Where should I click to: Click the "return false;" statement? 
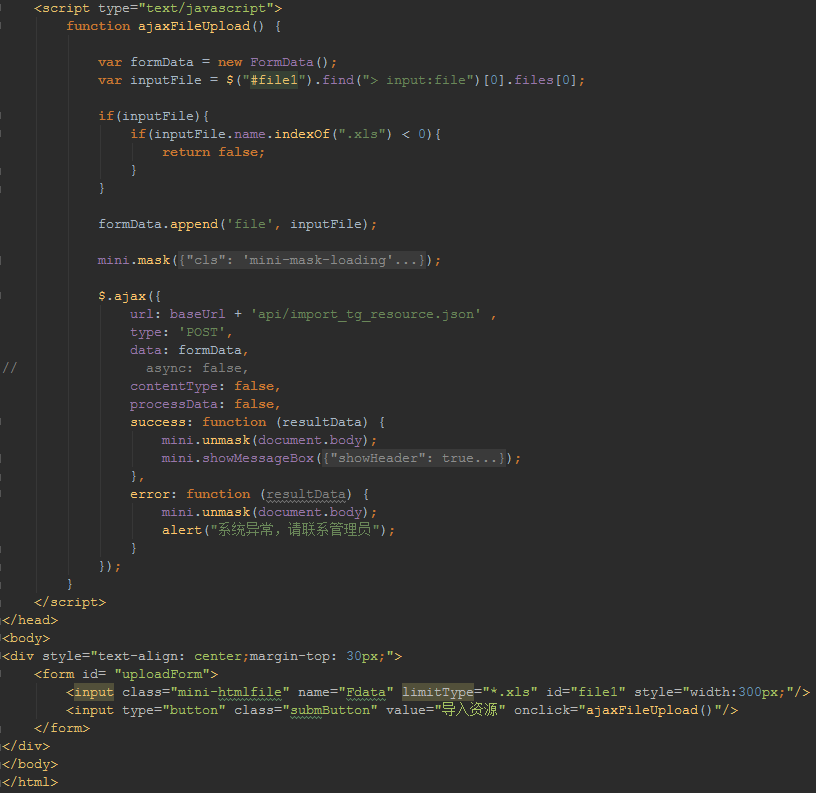click(213, 152)
